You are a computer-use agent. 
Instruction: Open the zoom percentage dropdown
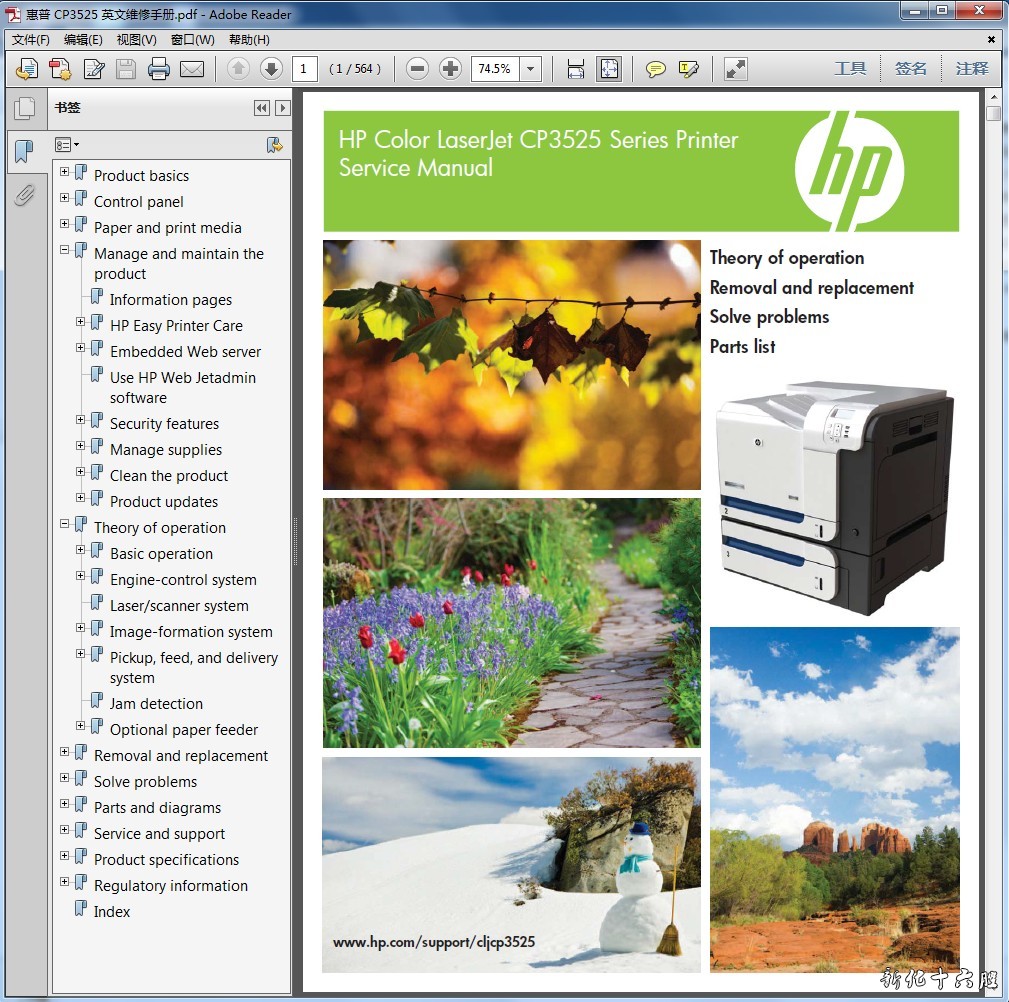[x=531, y=69]
